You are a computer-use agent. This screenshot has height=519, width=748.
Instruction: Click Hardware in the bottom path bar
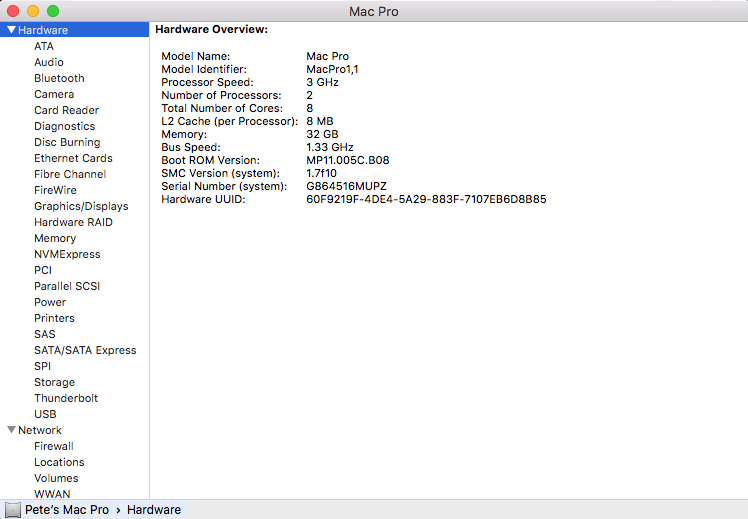[x=154, y=509]
